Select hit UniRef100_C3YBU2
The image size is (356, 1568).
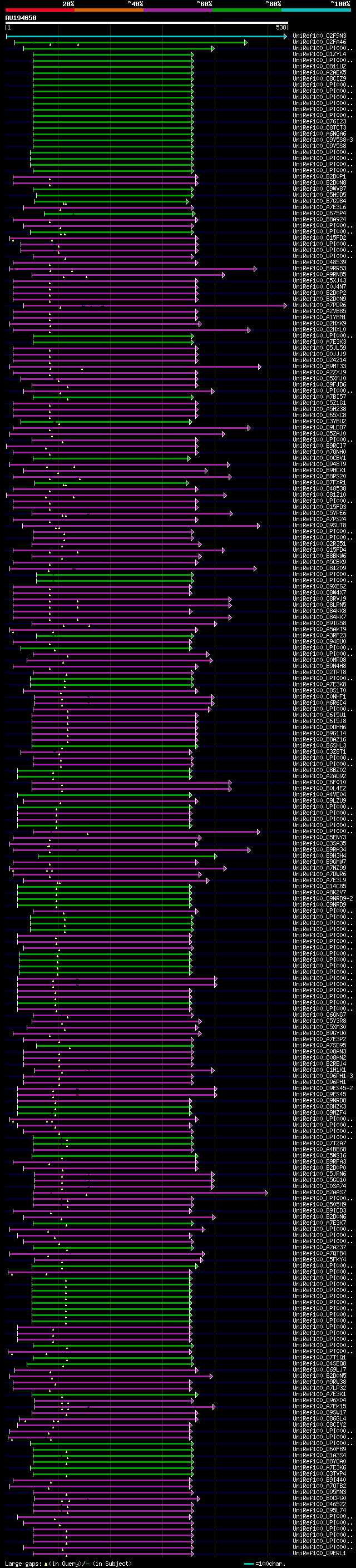pos(319,421)
